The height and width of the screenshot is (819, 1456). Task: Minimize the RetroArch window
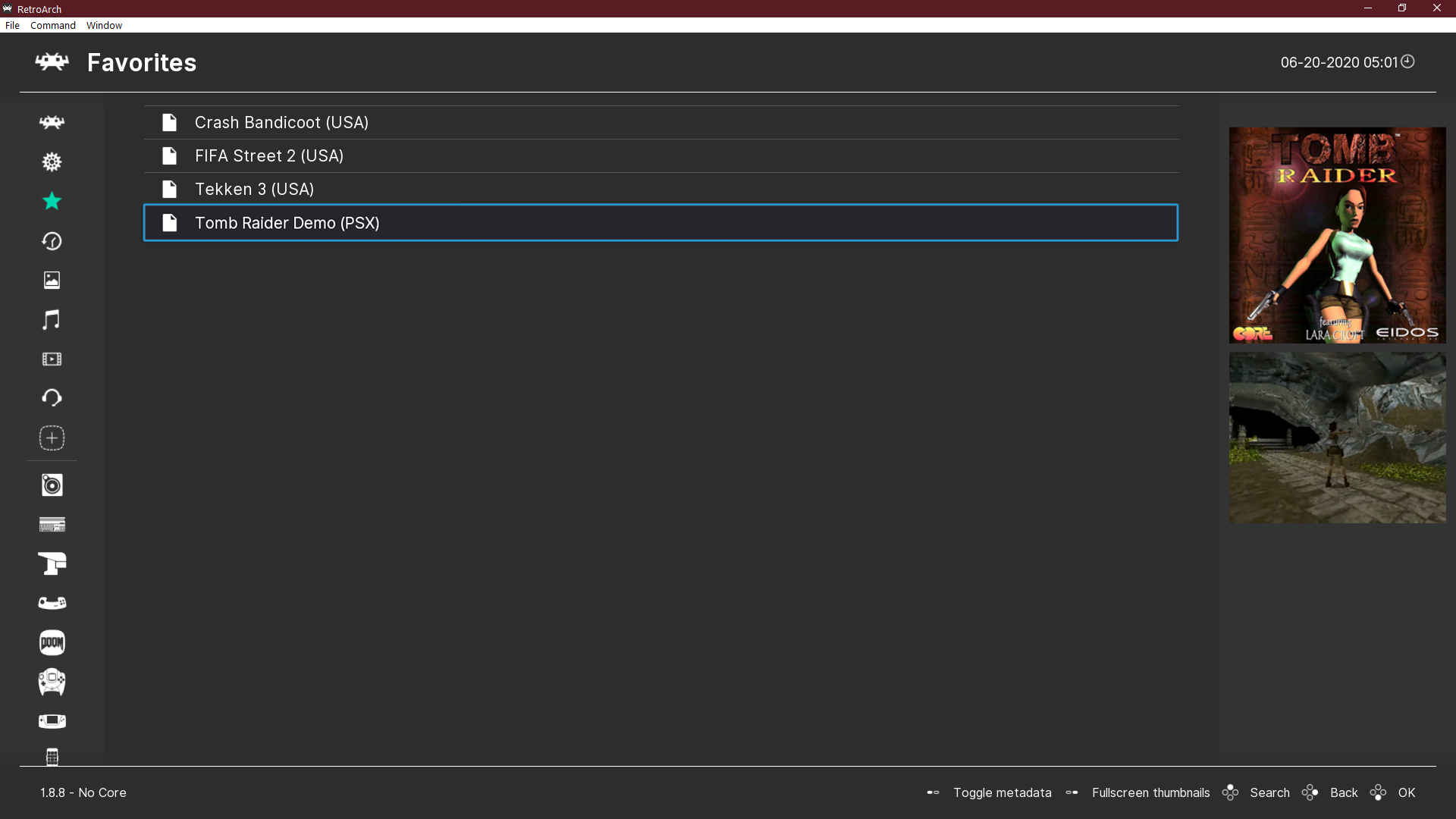coord(1368,8)
